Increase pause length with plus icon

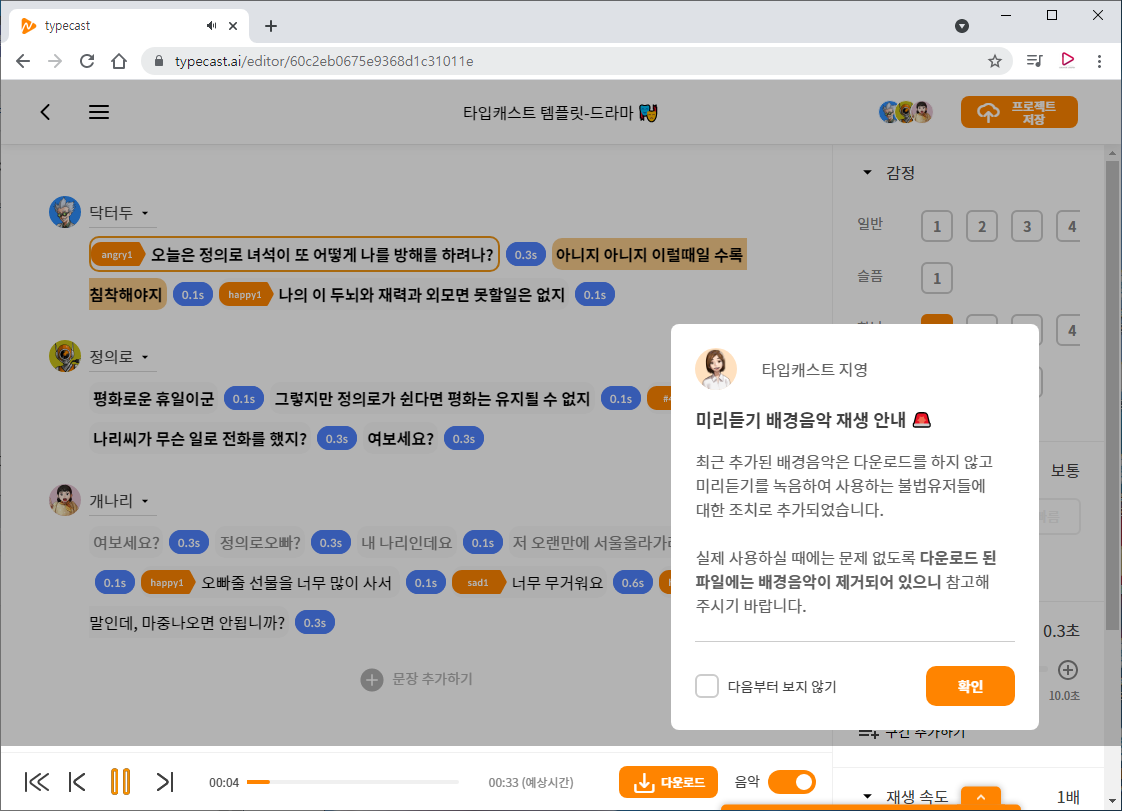click(x=1068, y=670)
